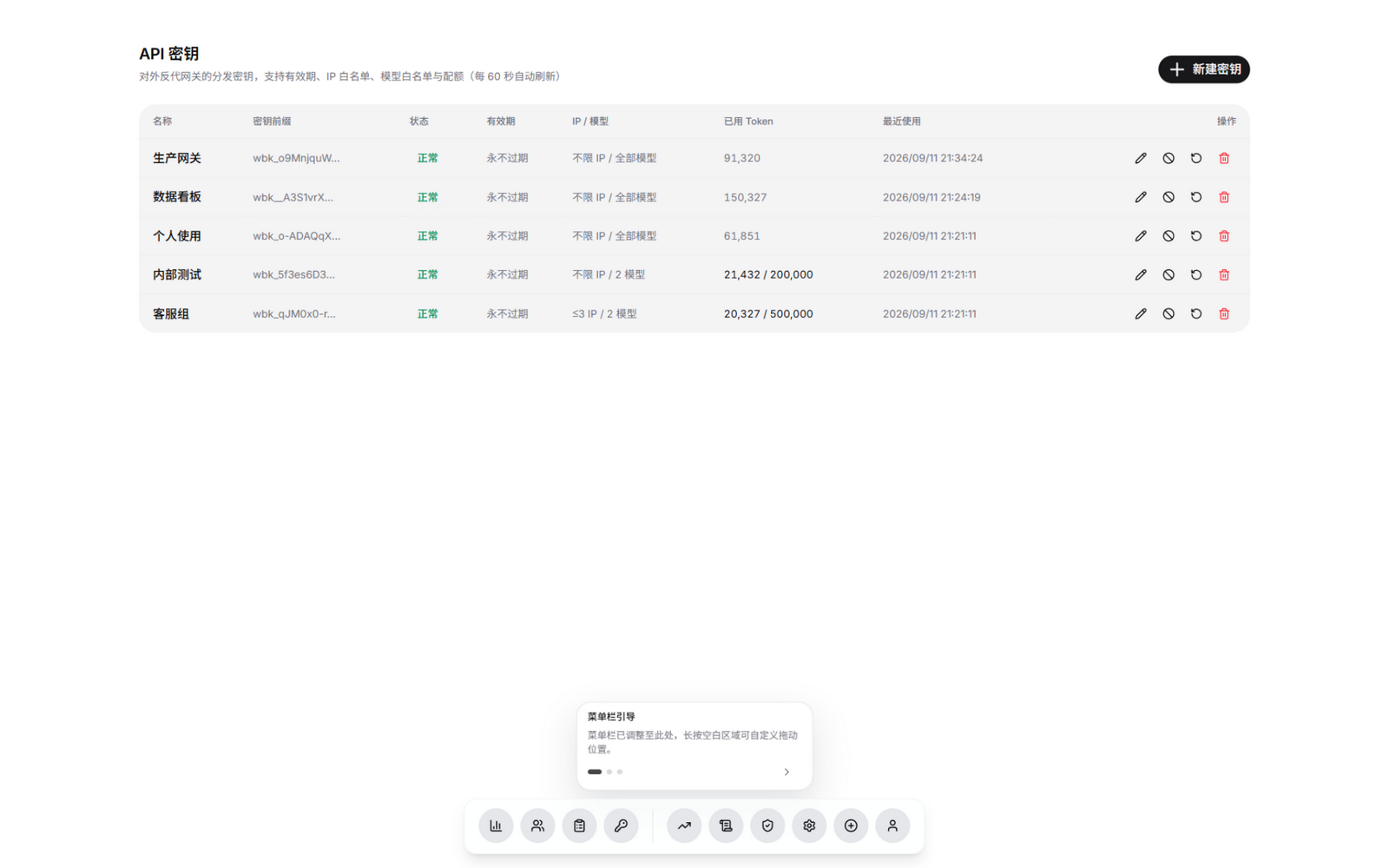Viewport: 1389px width, 868px height.
Task: Click the 正常 status of 客服组
Action: pyautogui.click(x=427, y=313)
